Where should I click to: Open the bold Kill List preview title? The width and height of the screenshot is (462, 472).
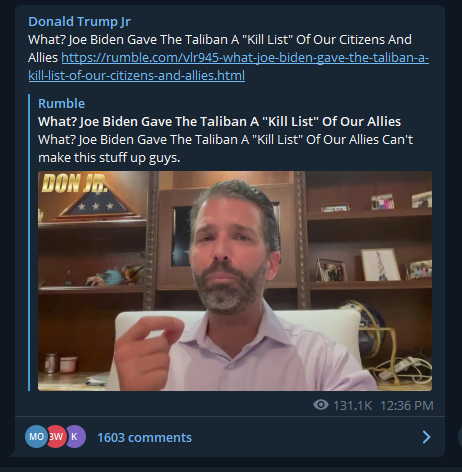(x=219, y=121)
